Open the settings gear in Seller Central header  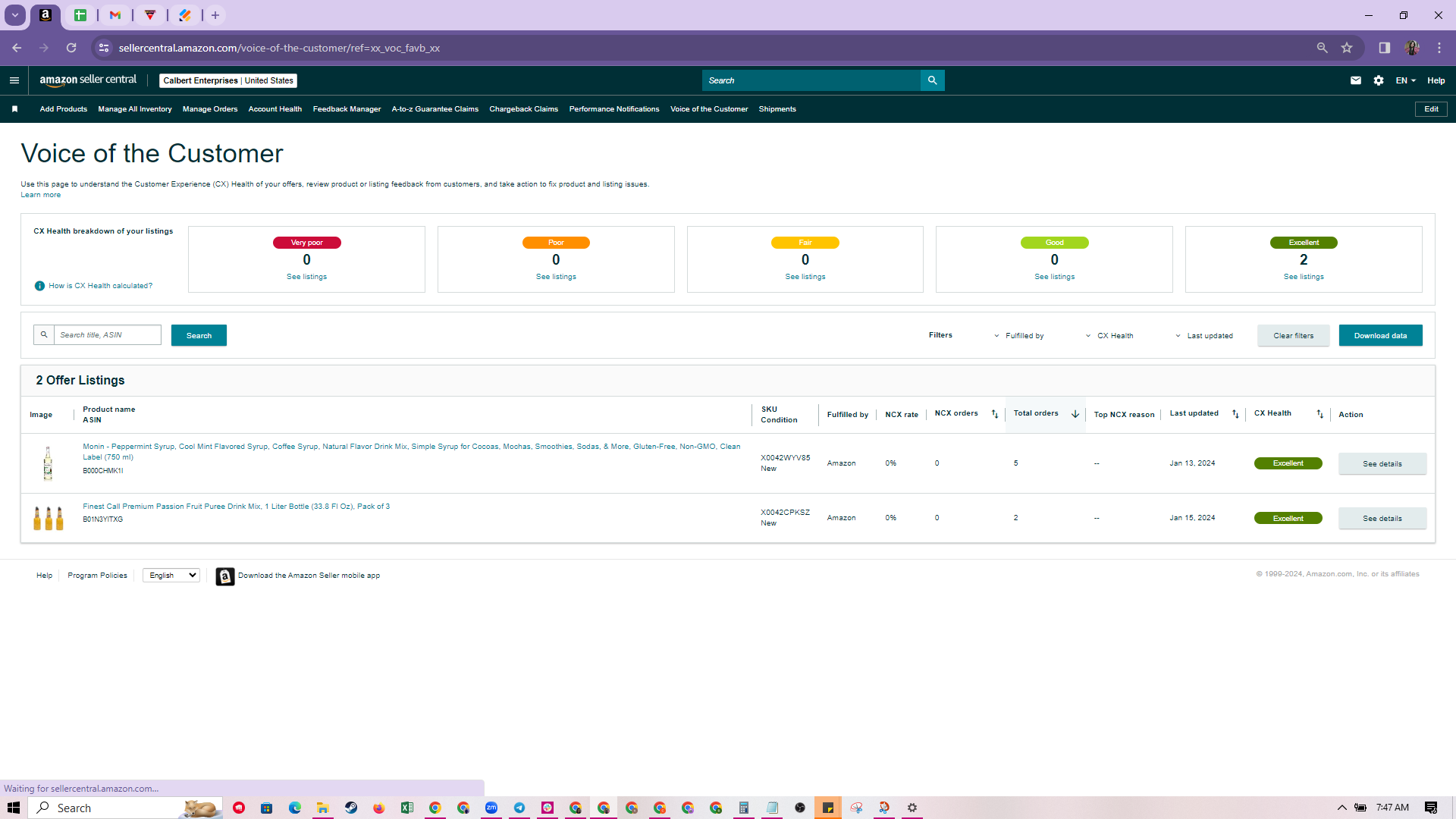[1379, 80]
